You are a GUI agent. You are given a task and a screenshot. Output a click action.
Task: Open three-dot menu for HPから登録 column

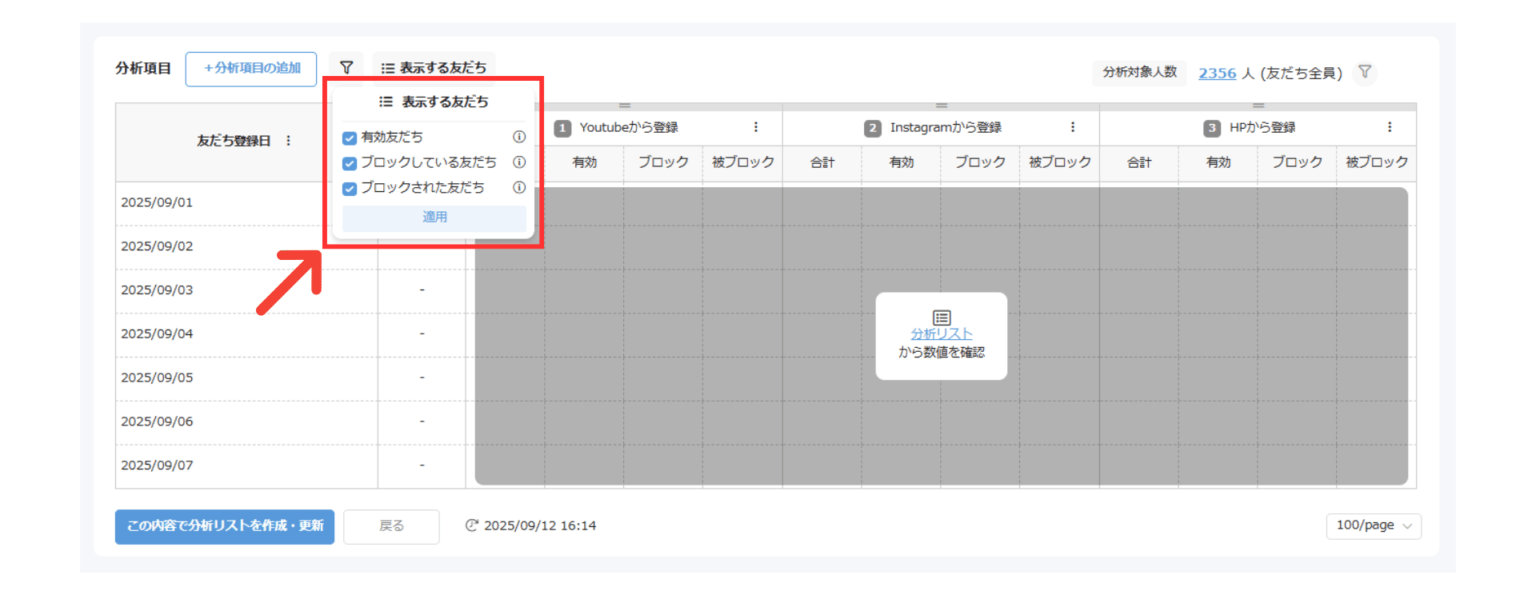(1389, 127)
